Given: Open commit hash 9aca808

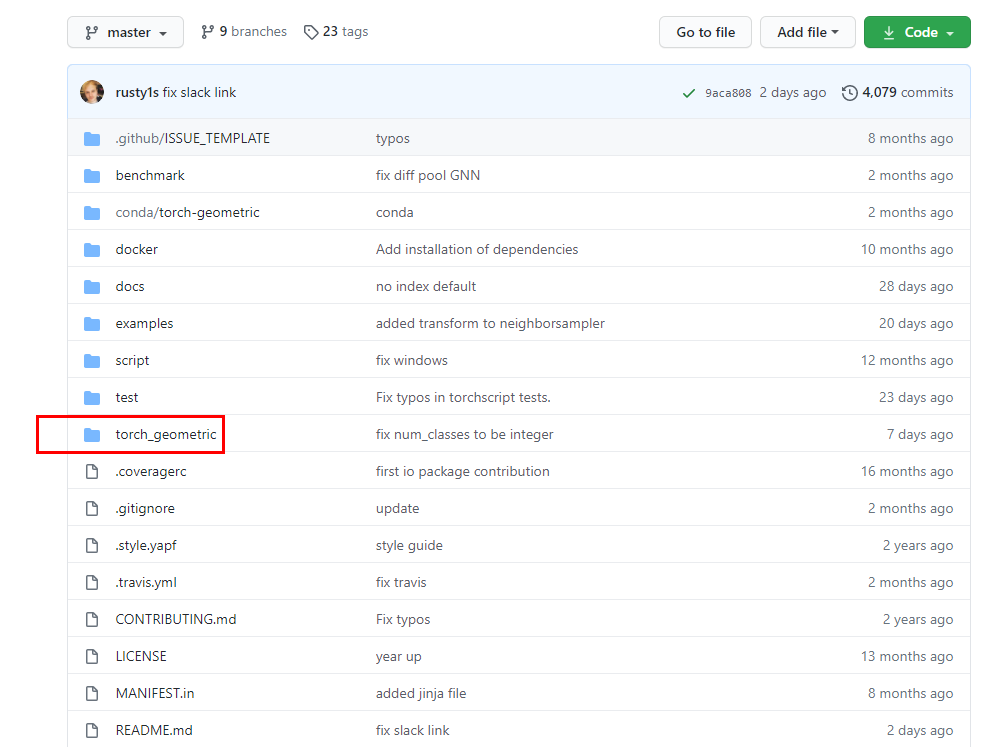Looking at the screenshot, I should [728, 93].
